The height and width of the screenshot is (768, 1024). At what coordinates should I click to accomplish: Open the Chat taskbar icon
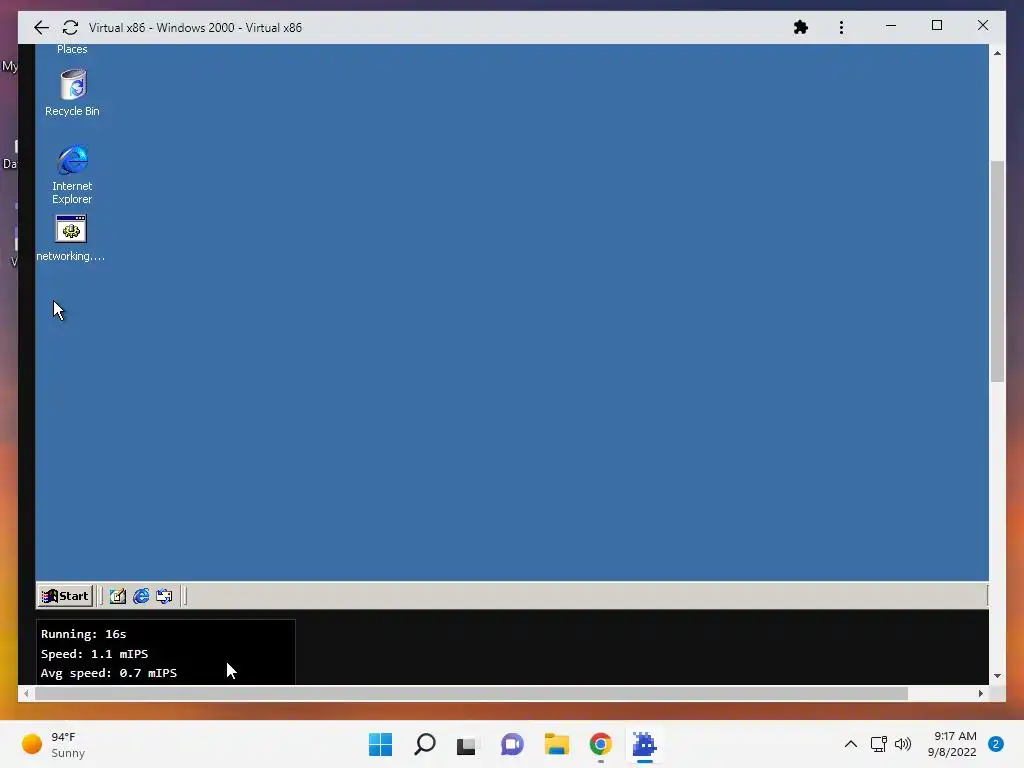pos(512,744)
